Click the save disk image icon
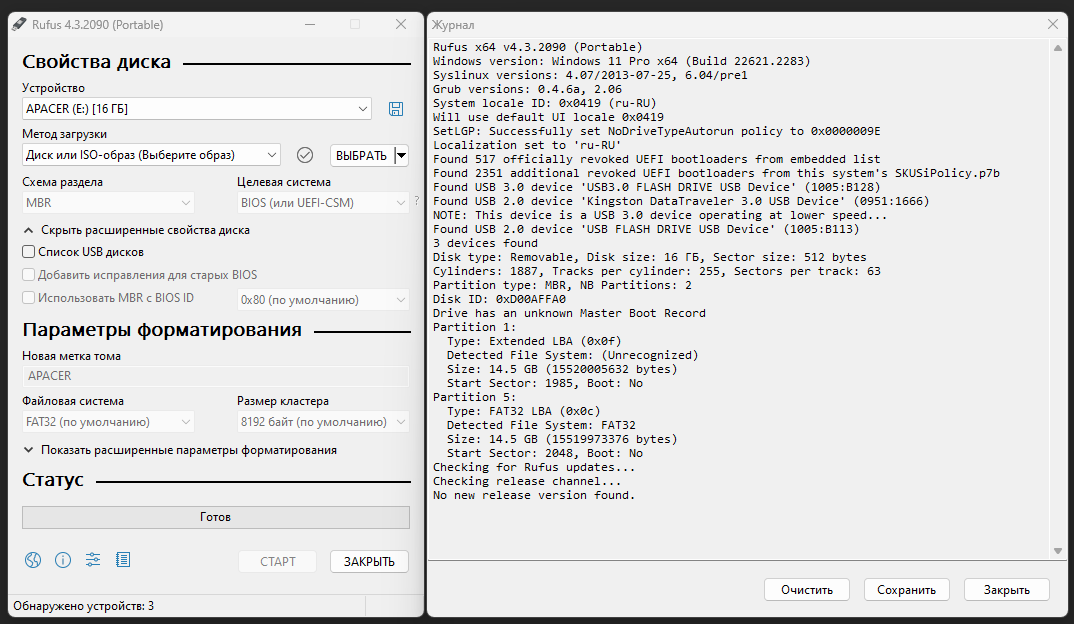 (x=396, y=109)
